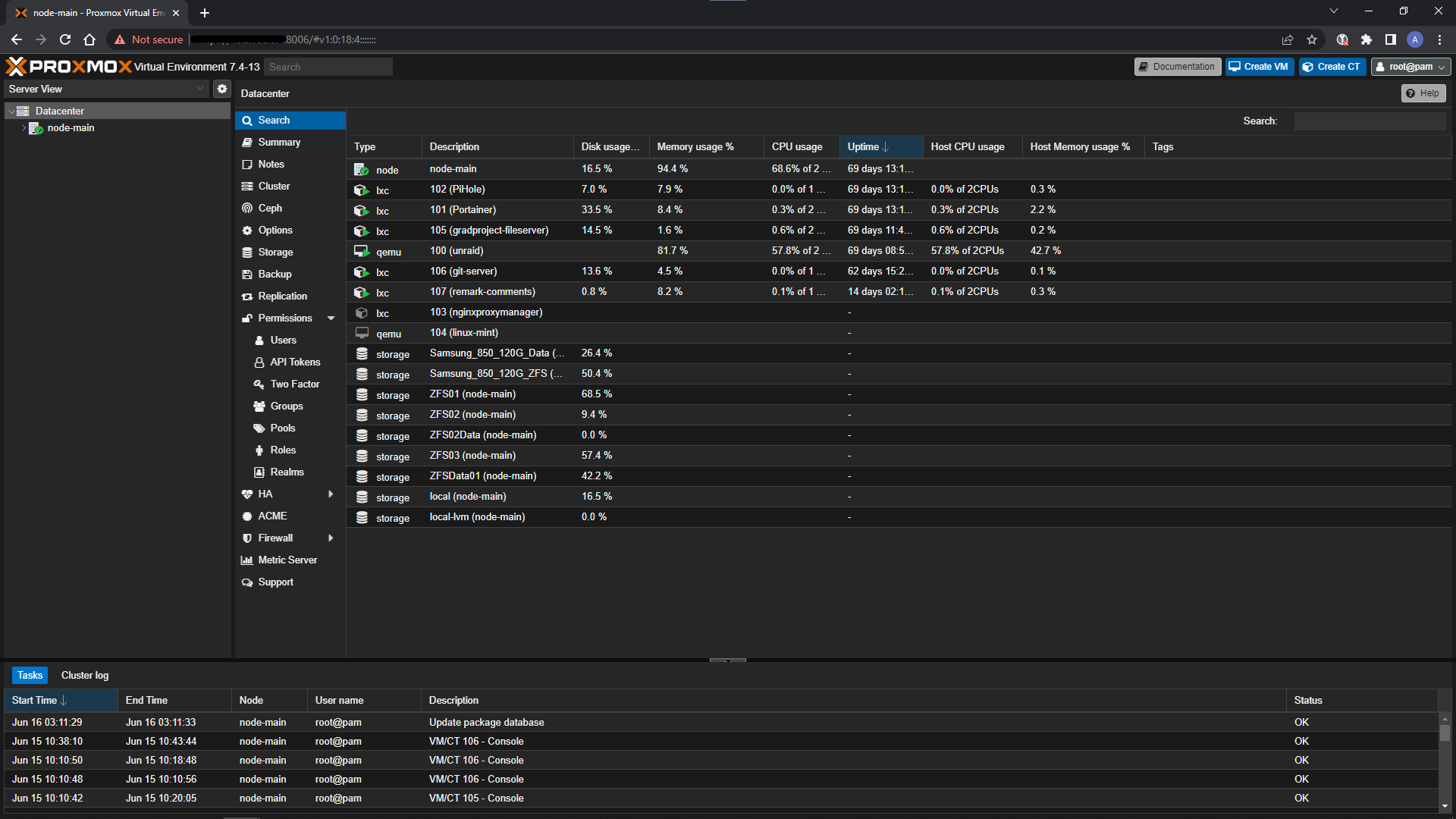Click stopped lxc icon for 103 (nginxproxymanager)

click(x=362, y=313)
